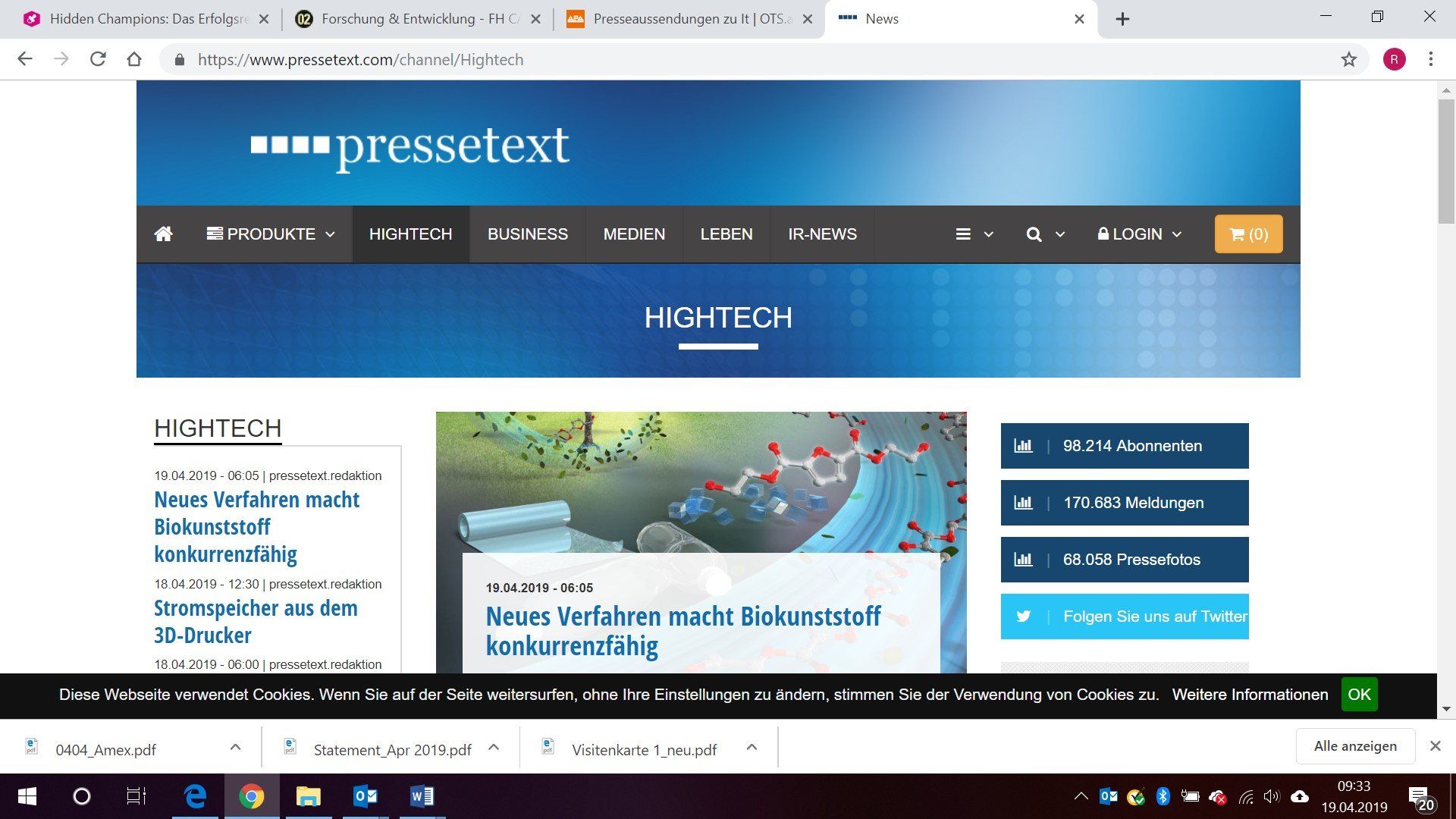Close the downloads bar

point(1435,746)
